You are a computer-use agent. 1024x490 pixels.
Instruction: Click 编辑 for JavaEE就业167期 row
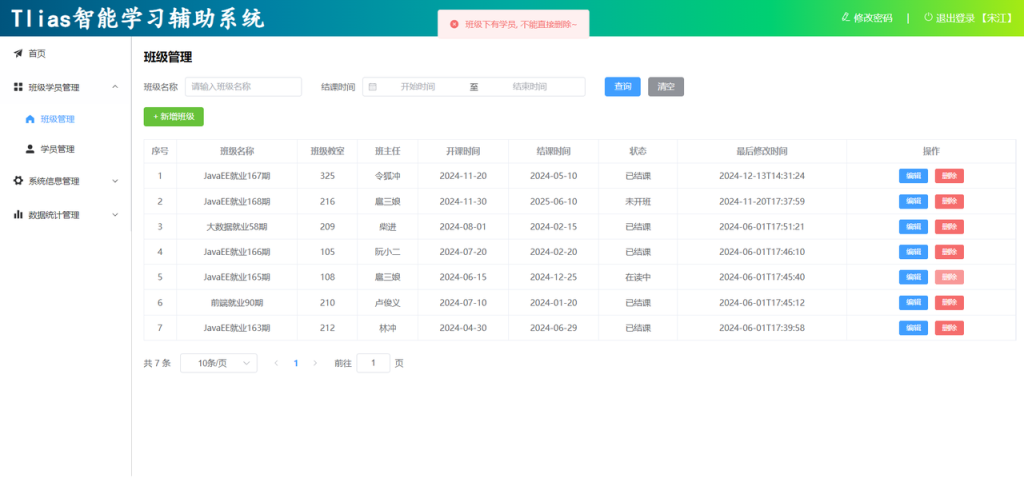pyautogui.click(x=912, y=176)
